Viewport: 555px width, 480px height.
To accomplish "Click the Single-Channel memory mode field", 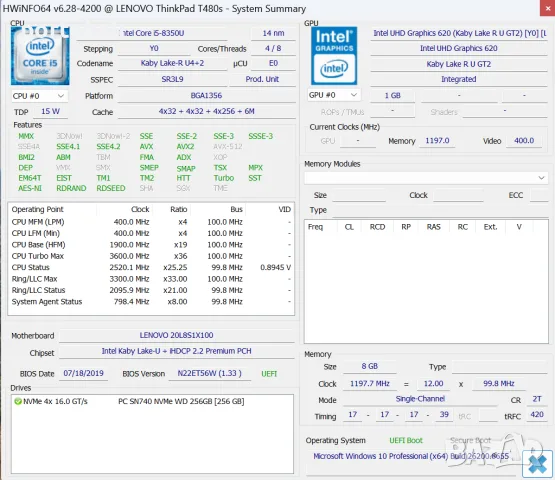I will click(420, 399).
